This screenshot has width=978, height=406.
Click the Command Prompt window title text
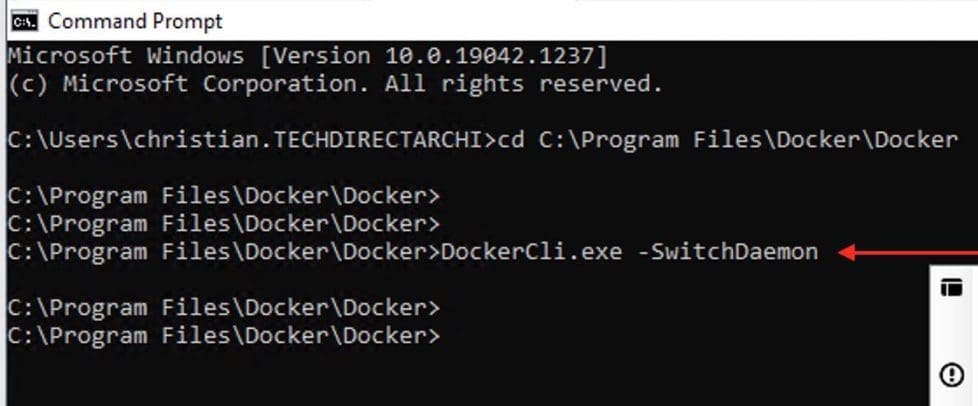point(135,20)
